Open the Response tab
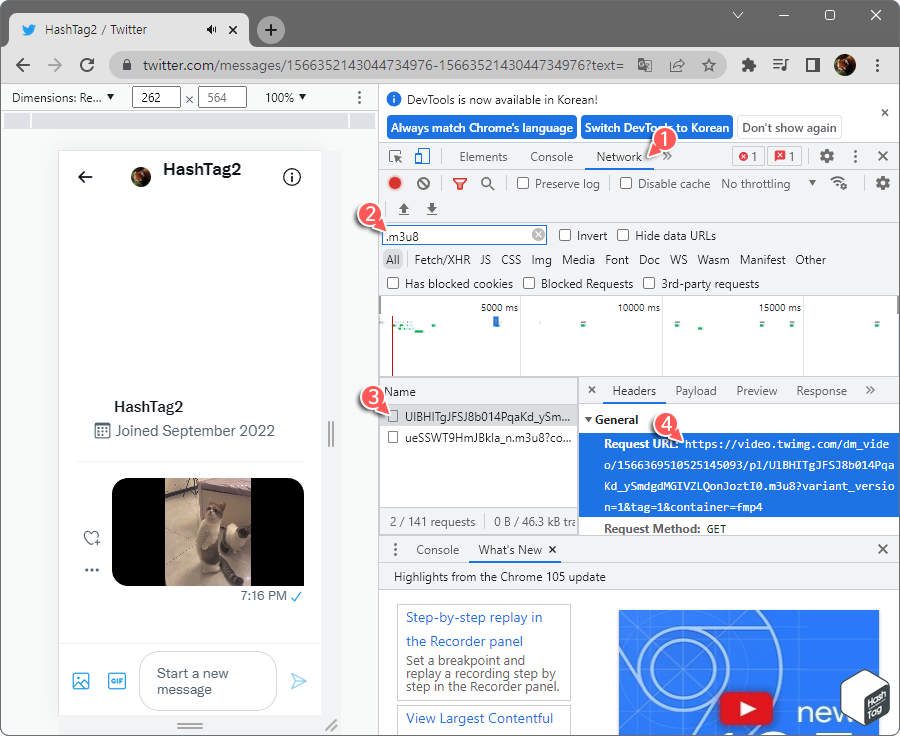900x736 pixels. pos(821,391)
